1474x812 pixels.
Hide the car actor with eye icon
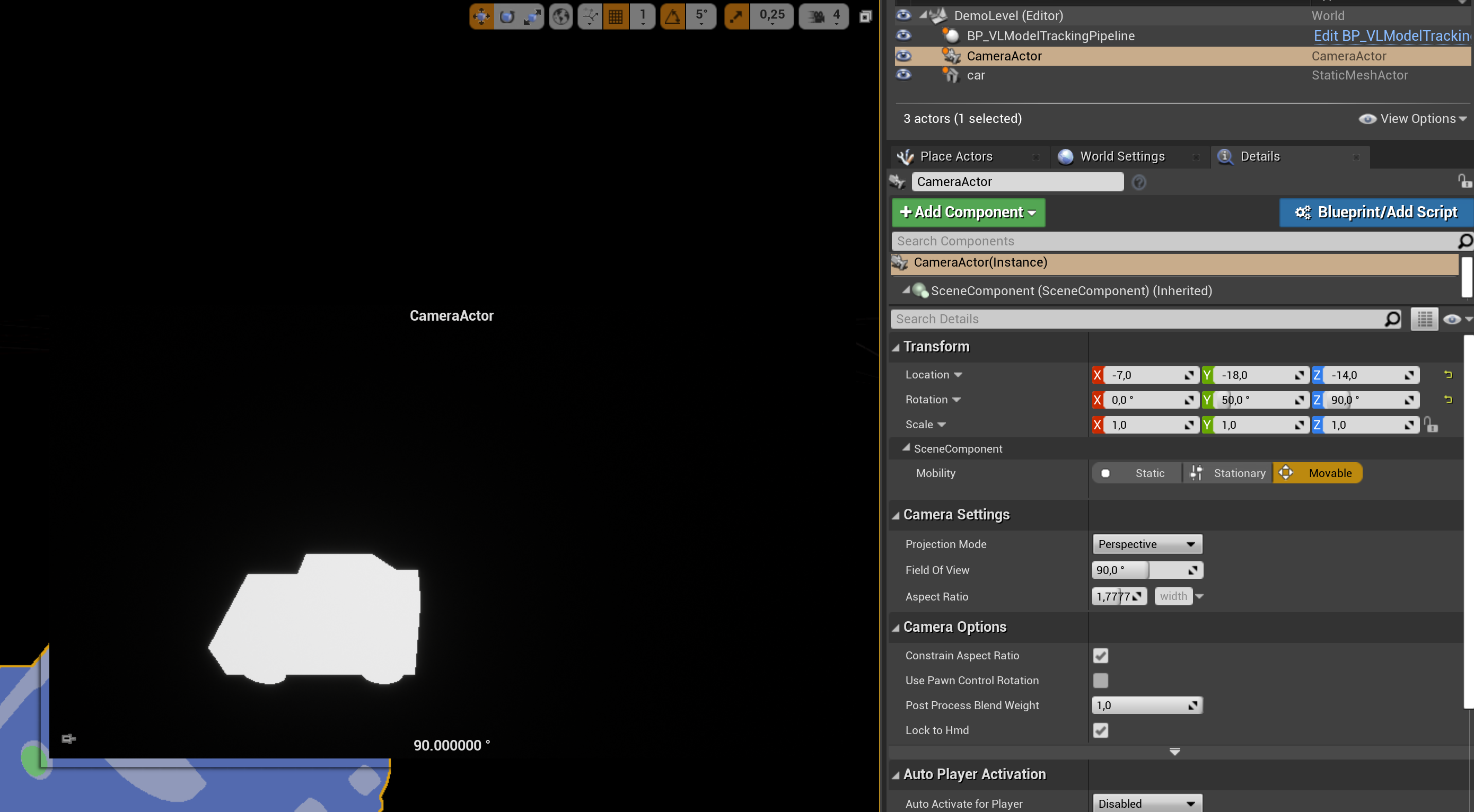pos(903,75)
